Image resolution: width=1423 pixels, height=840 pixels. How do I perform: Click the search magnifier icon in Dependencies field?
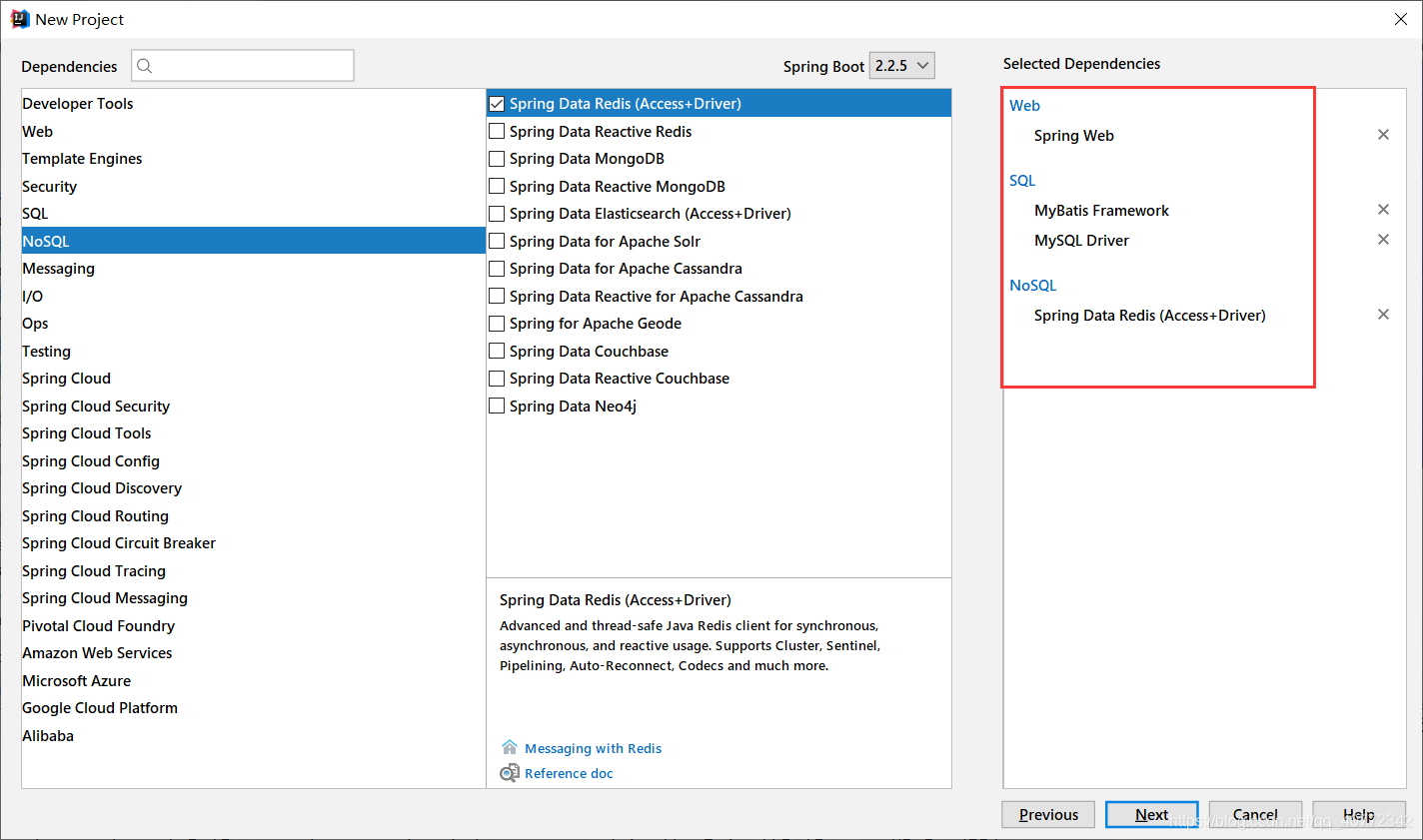(x=145, y=66)
